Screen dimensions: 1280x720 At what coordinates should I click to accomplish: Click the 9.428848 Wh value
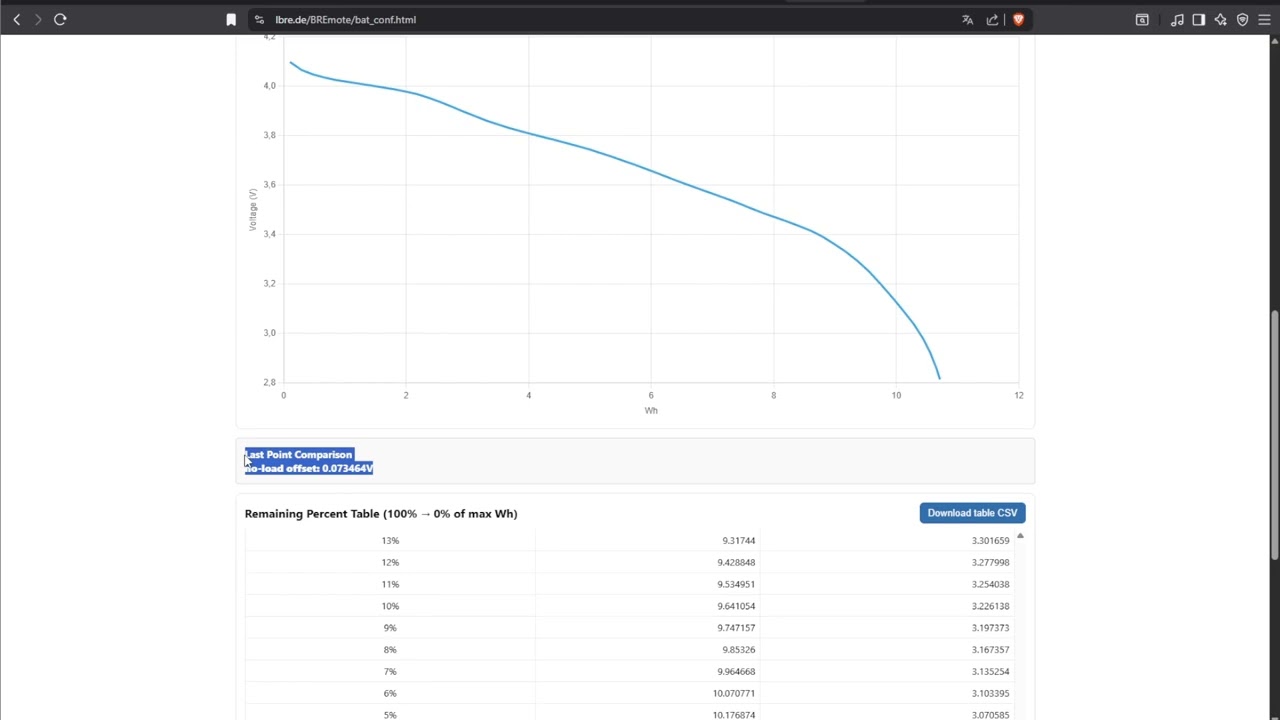736,563
